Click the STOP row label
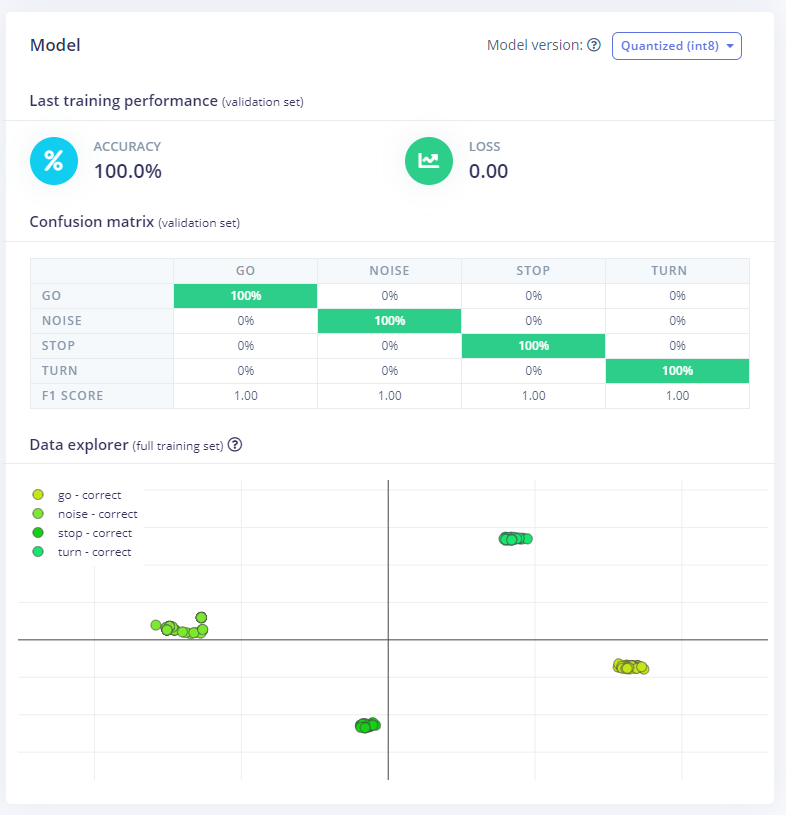This screenshot has height=815, width=786. (58, 346)
